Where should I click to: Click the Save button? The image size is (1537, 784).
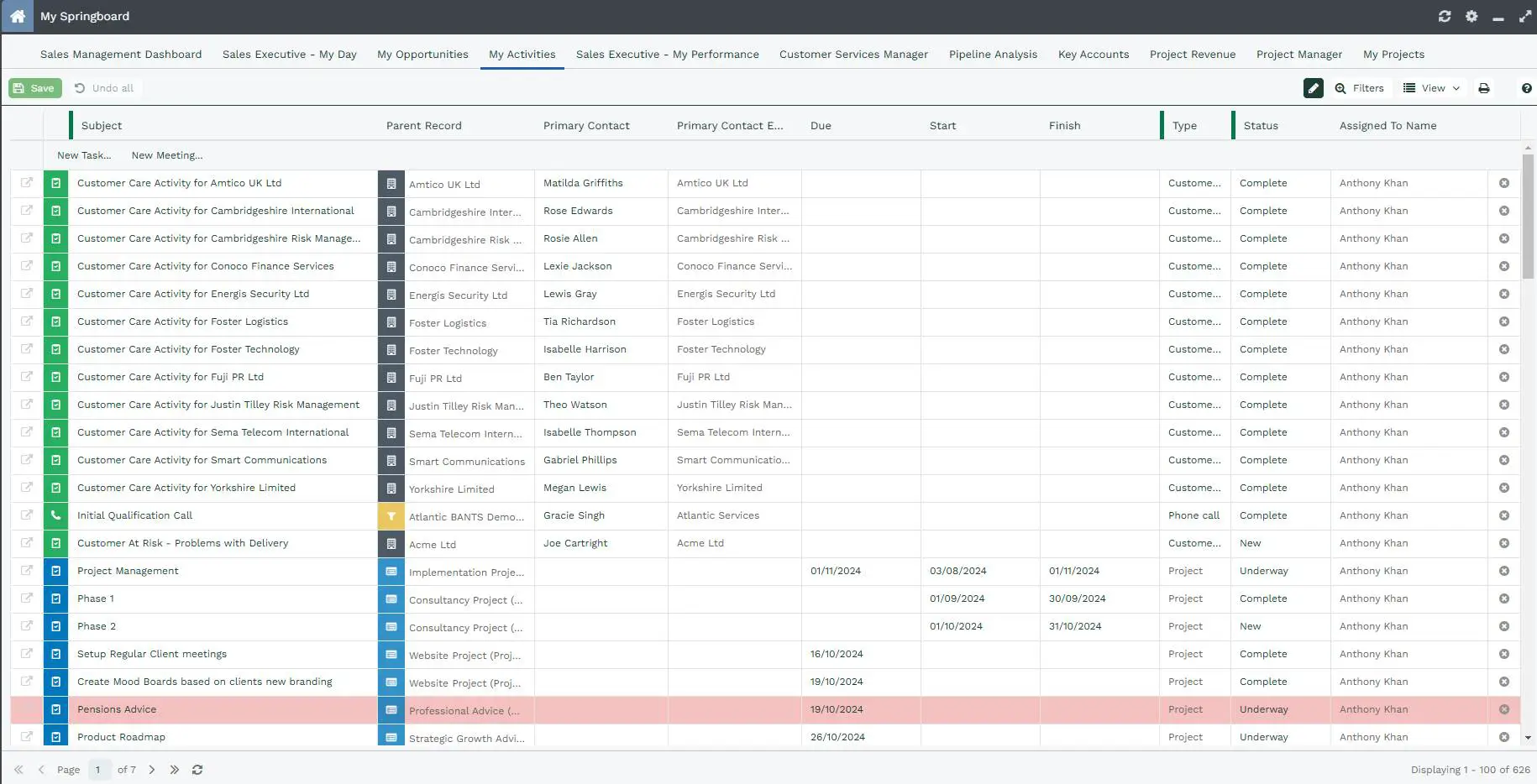[x=35, y=88]
